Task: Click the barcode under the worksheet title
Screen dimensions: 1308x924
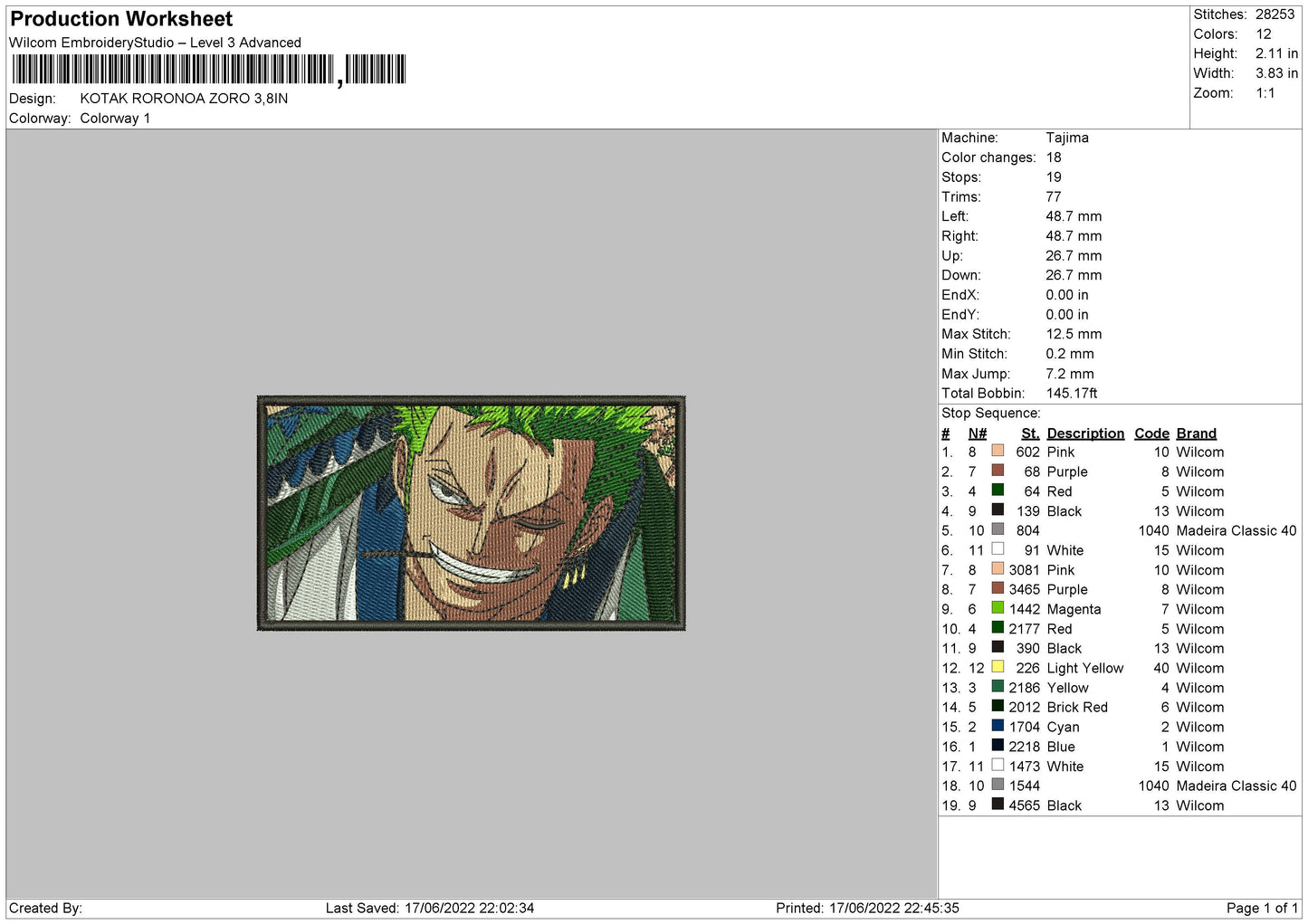Action: point(208,70)
